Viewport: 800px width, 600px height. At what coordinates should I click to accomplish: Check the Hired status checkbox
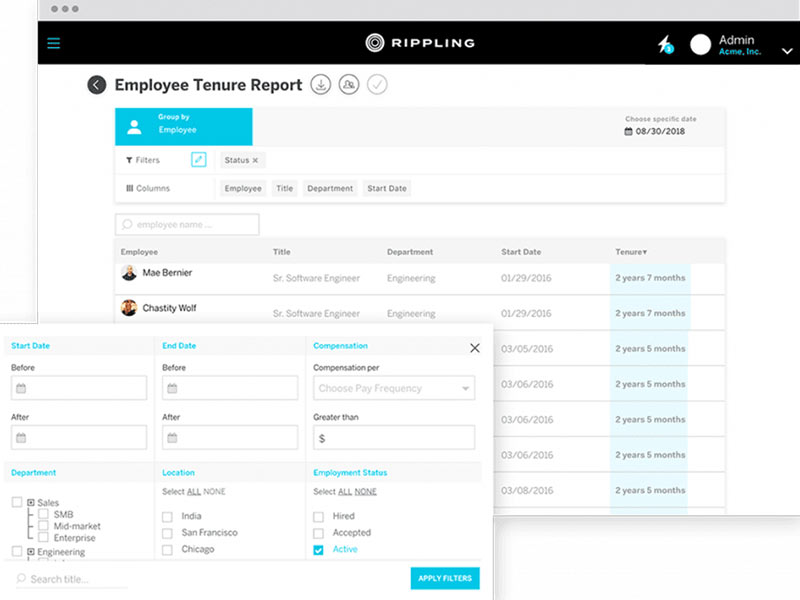click(318, 517)
